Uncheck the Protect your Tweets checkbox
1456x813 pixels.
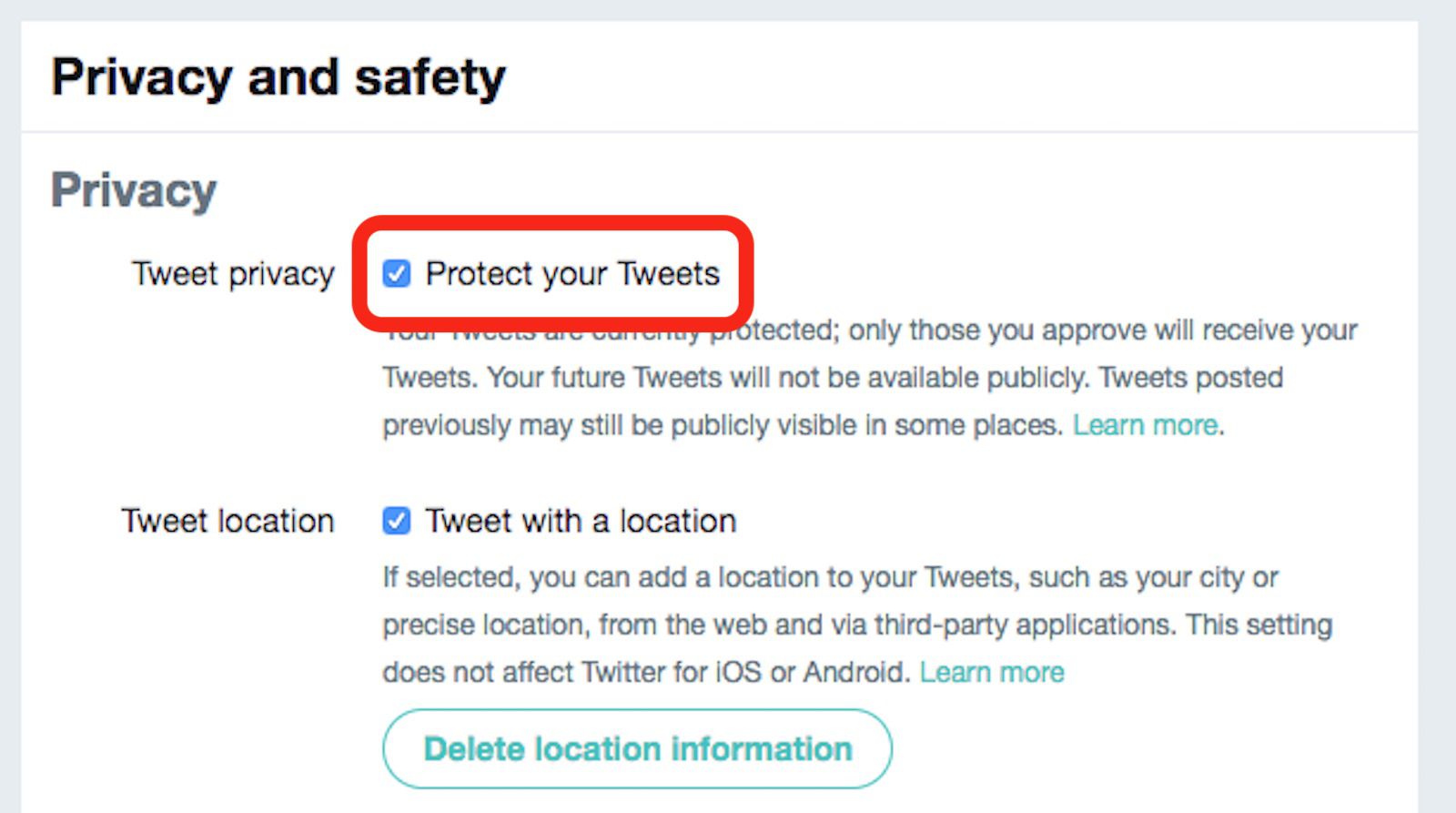[x=397, y=273]
